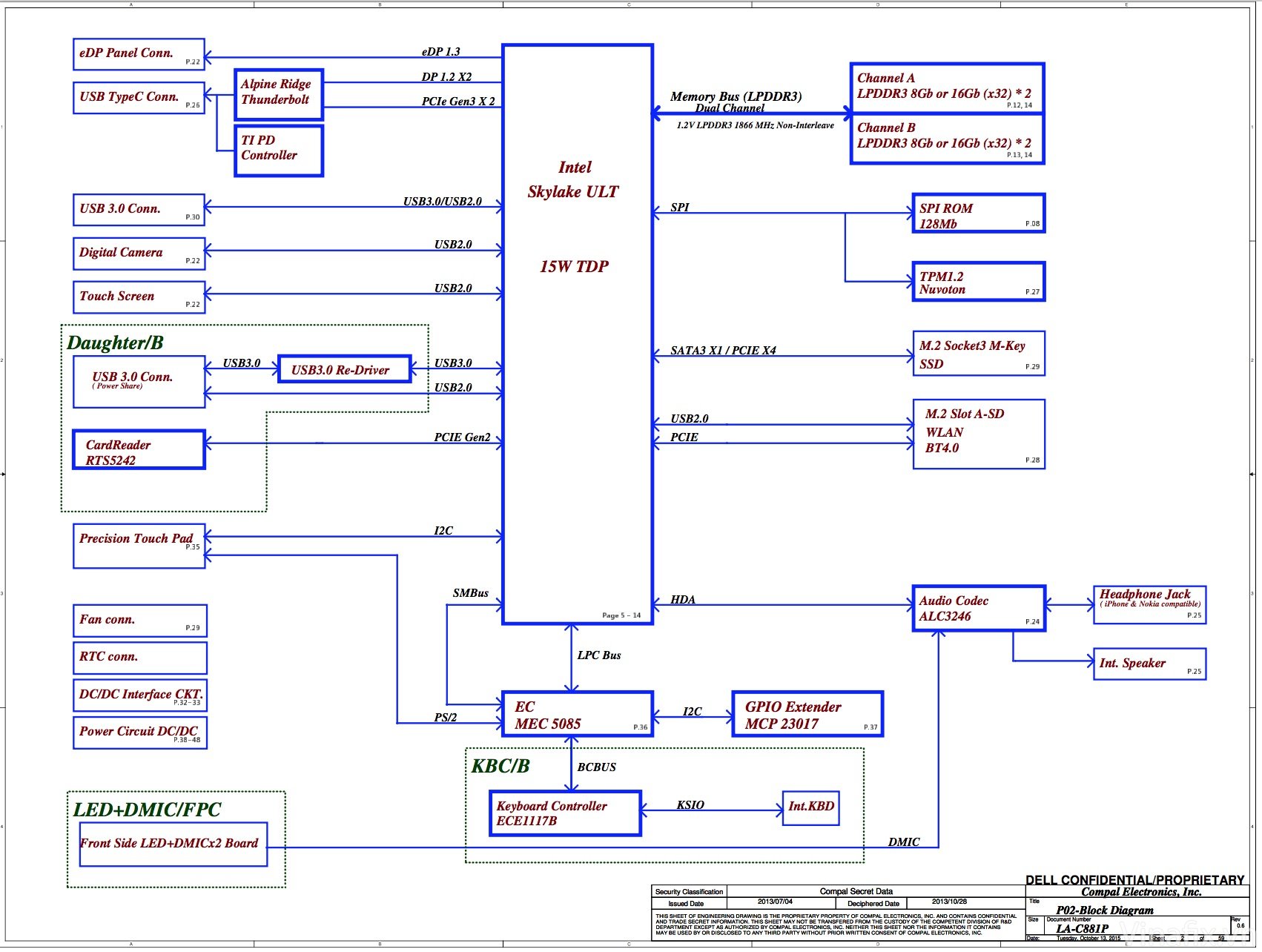1262x952 pixels.
Task: Select the Security Classification cell
Action: [689, 891]
